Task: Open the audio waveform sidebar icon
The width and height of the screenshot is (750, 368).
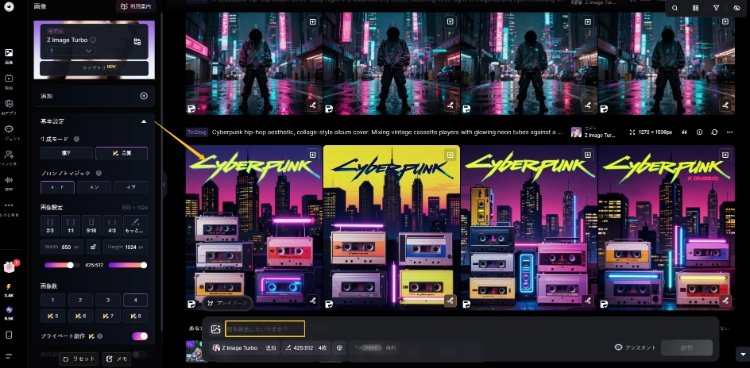Action: pyautogui.click(x=9, y=180)
